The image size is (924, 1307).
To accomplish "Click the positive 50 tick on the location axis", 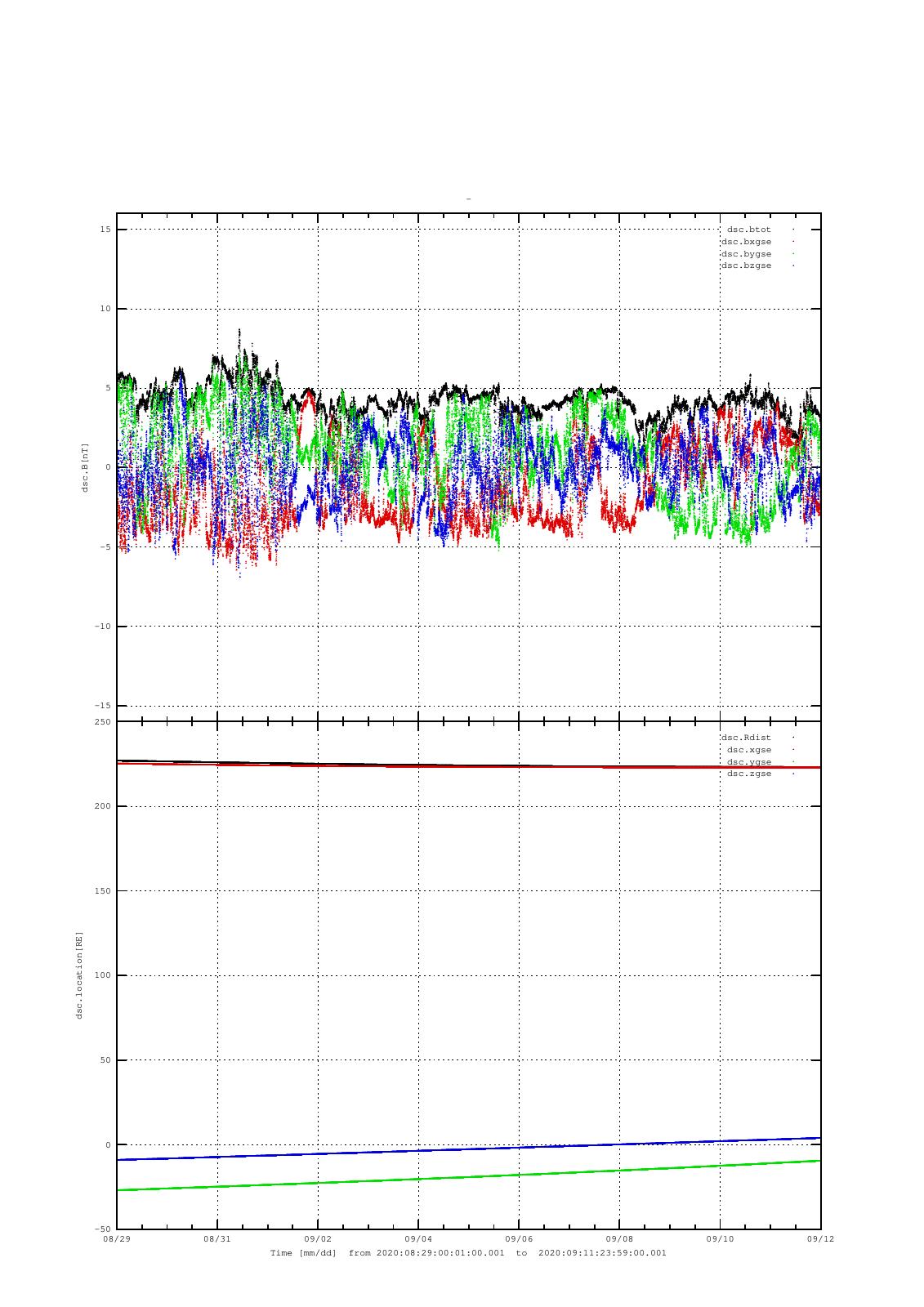I will (x=105, y=1060).
